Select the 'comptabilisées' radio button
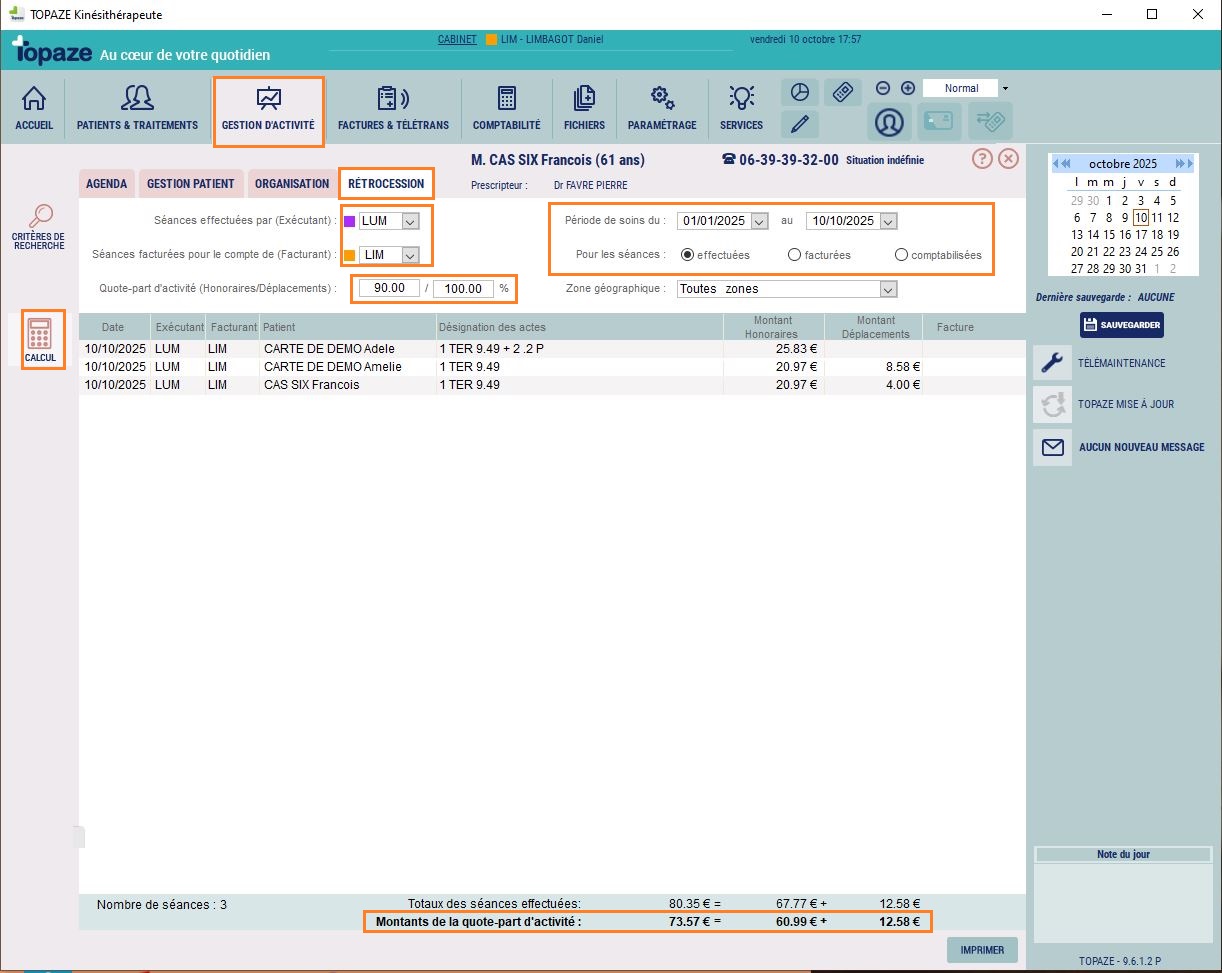The height and width of the screenshot is (973, 1222). (x=902, y=255)
